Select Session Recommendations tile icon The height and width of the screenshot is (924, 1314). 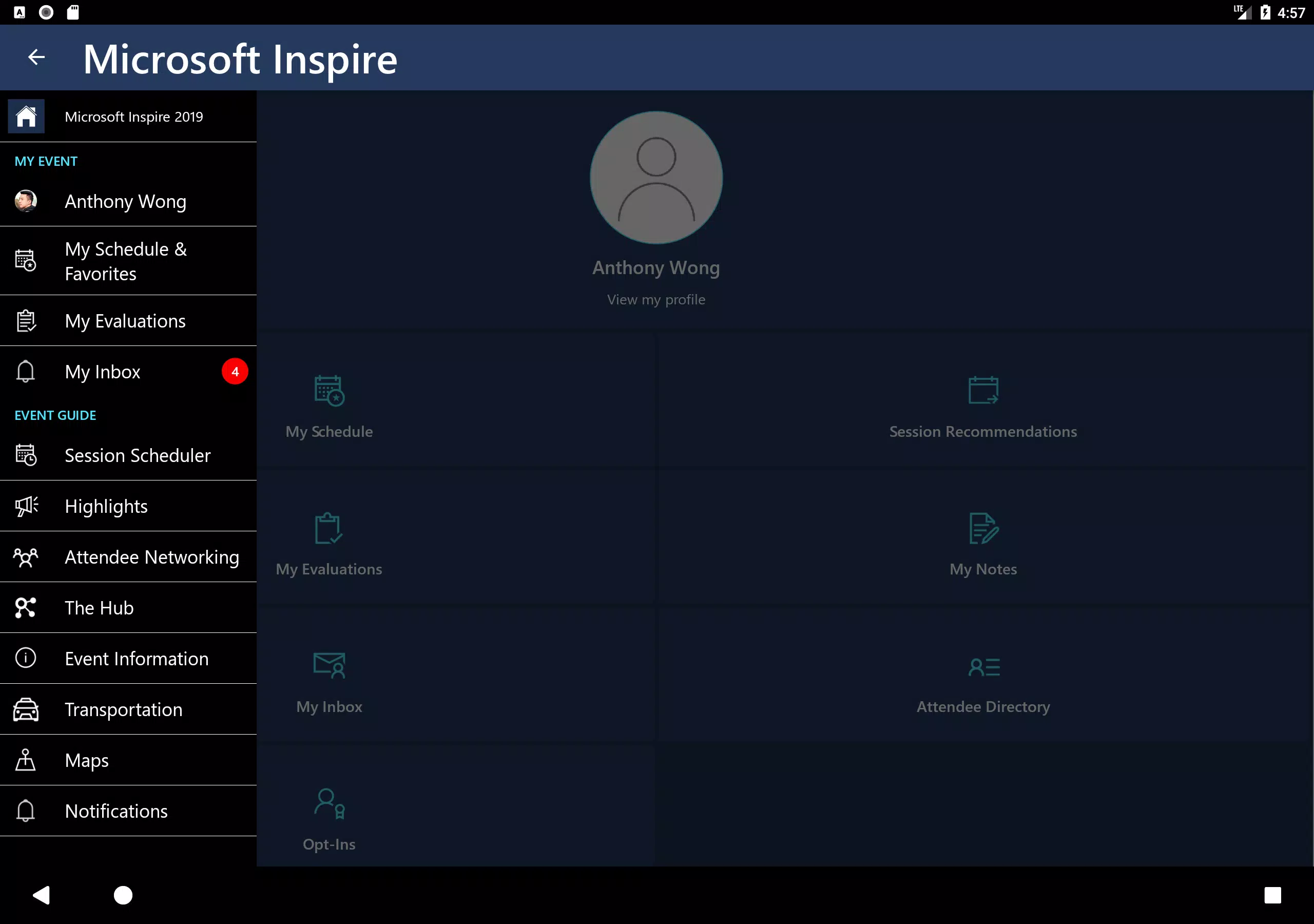[983, 390]
